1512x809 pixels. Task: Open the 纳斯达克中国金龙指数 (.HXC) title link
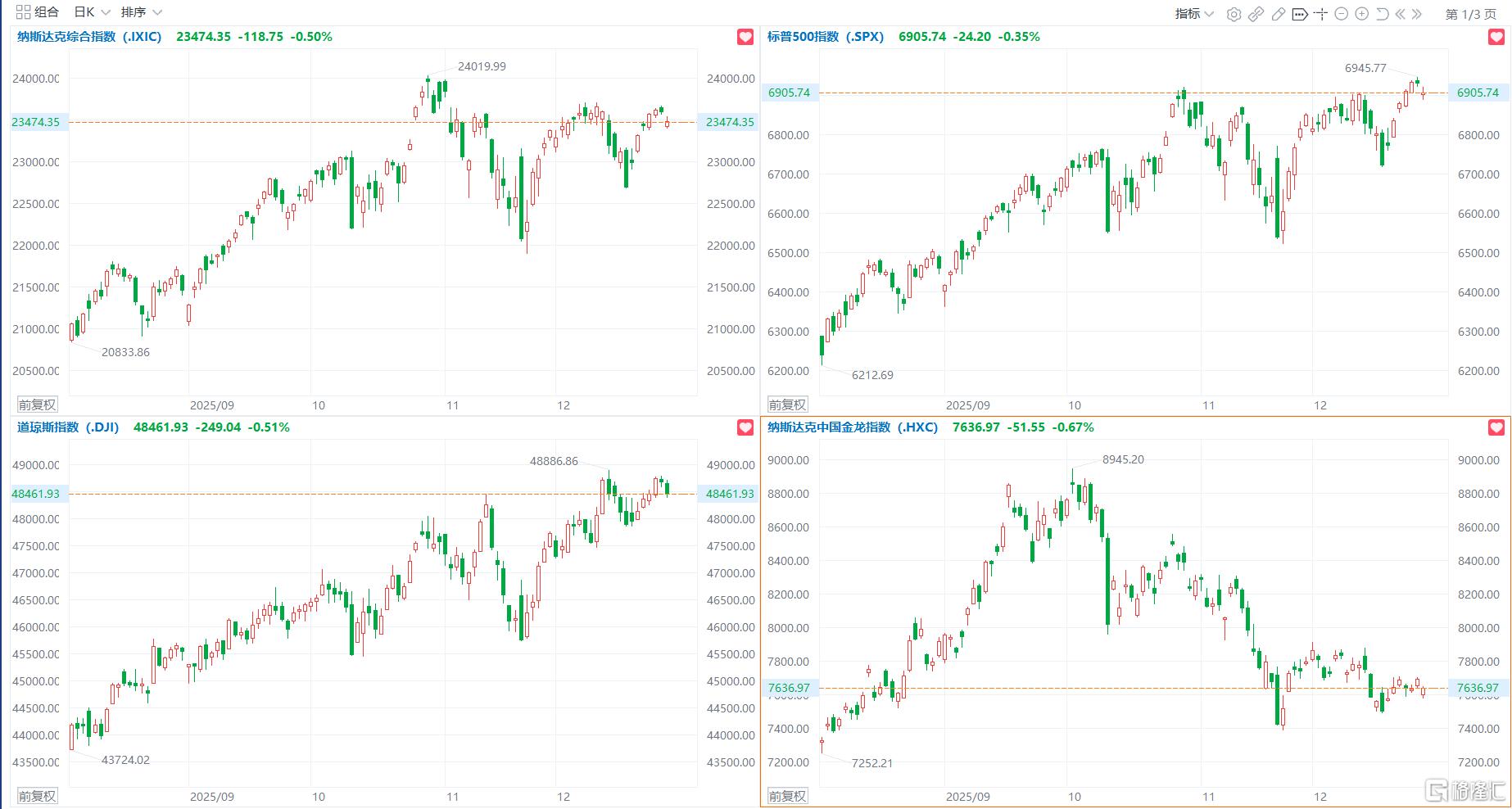pos(852,427)
